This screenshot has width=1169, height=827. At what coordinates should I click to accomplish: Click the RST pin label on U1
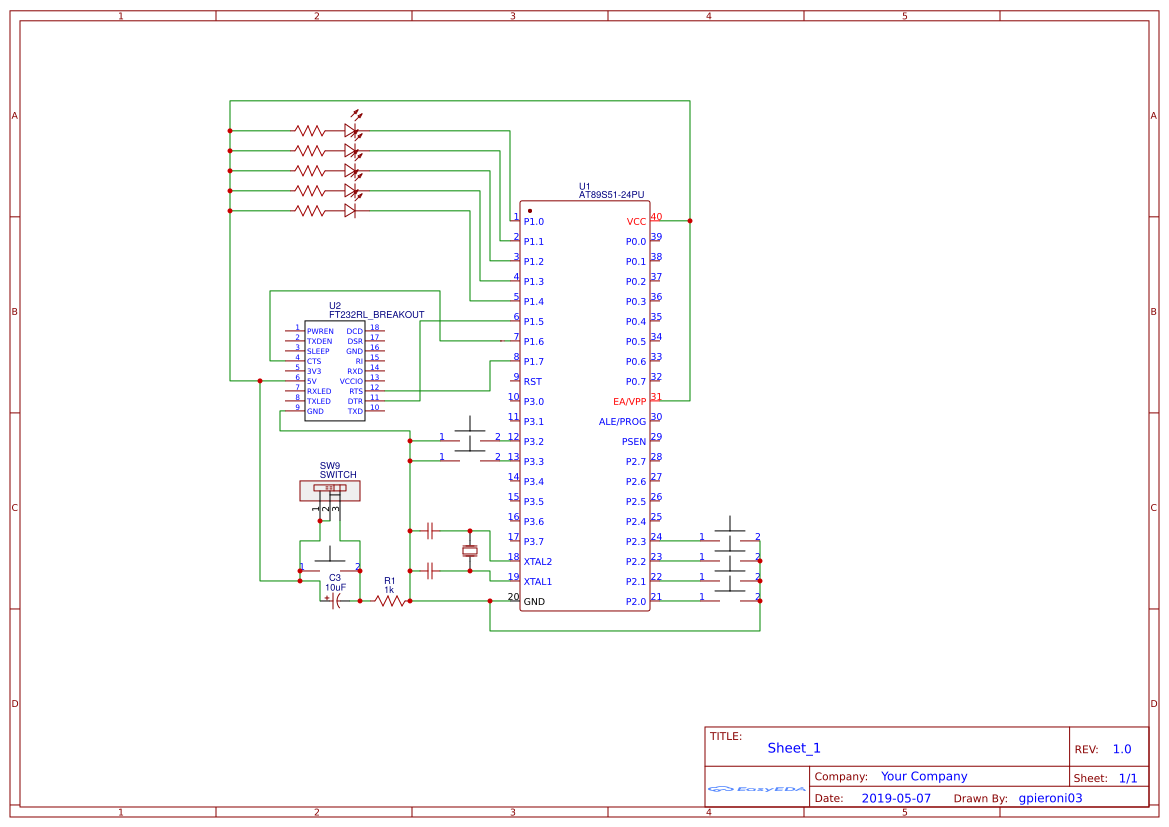(x=532, y=381)
